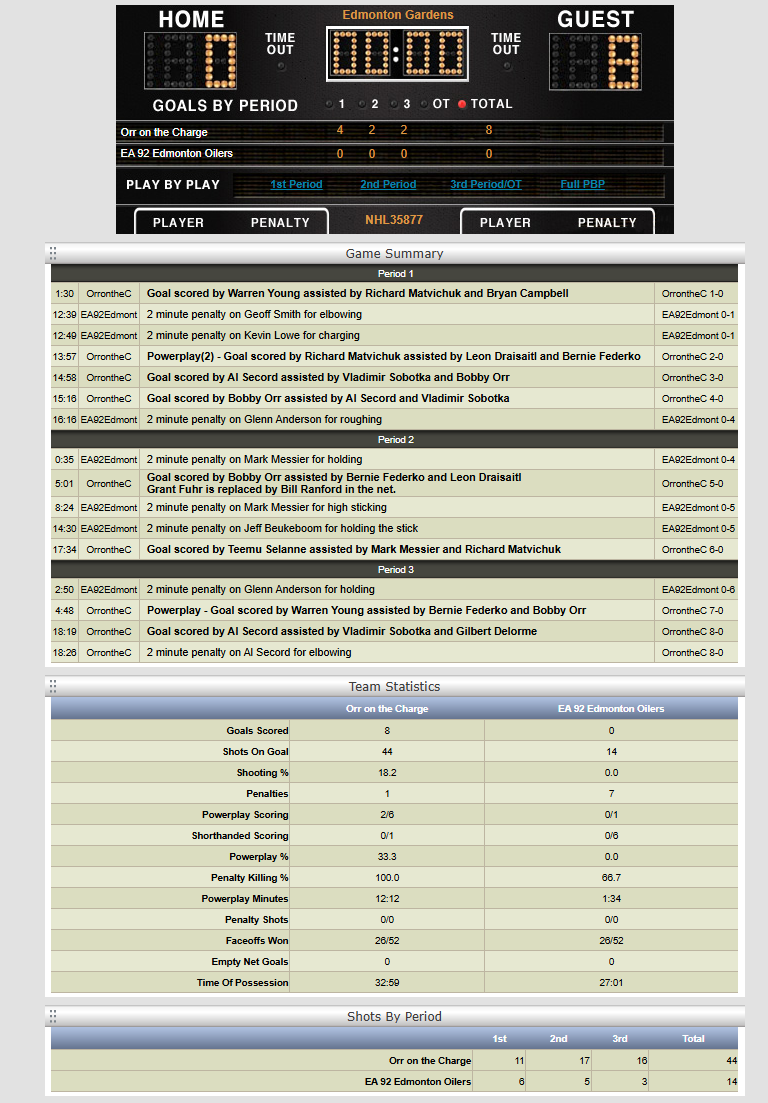Click drag handle icon of Game Summary panel
Screen dimensions: 768x1103
(x=53, y=253)
